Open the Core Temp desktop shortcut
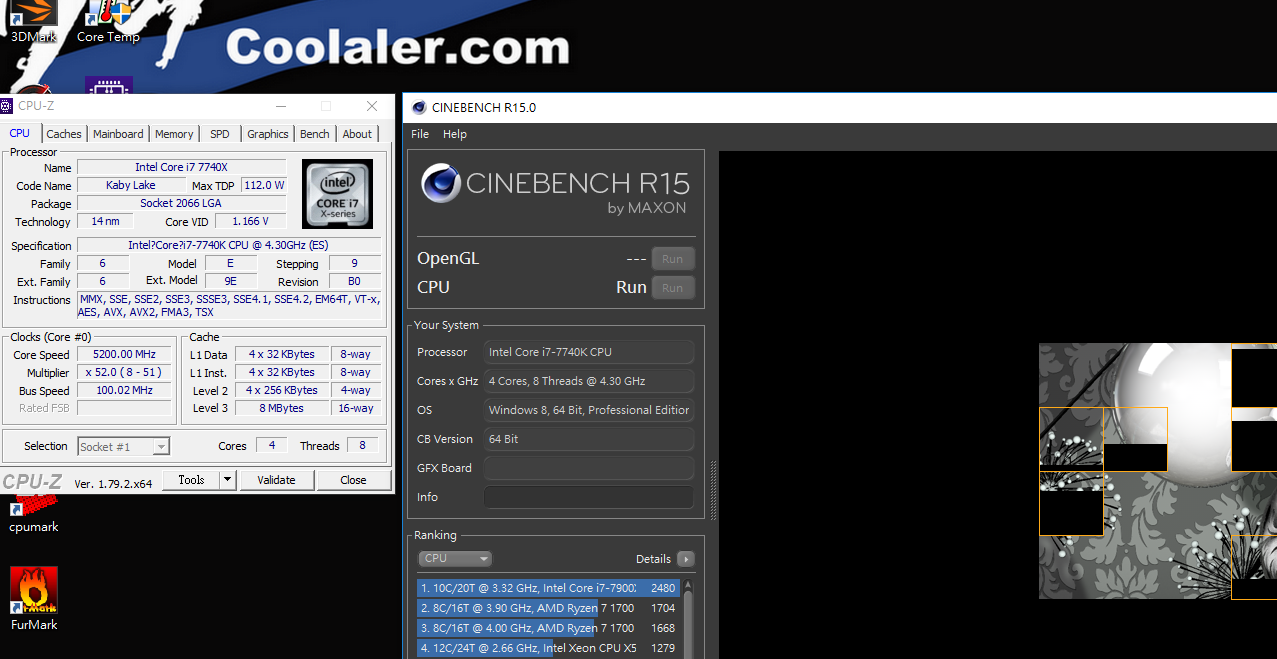The width and height of the screenshot is (1277, 659). (x=108, y=21)
